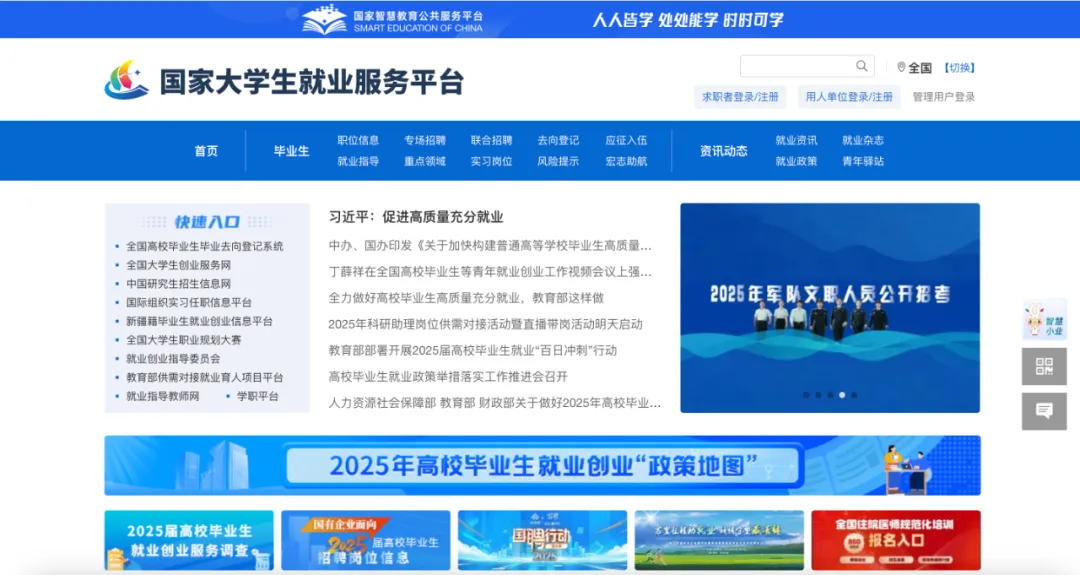Screen dimensions: 1080x575
Task: Open 就业创业指导委员会 quick link
Action: coord(173,359)
